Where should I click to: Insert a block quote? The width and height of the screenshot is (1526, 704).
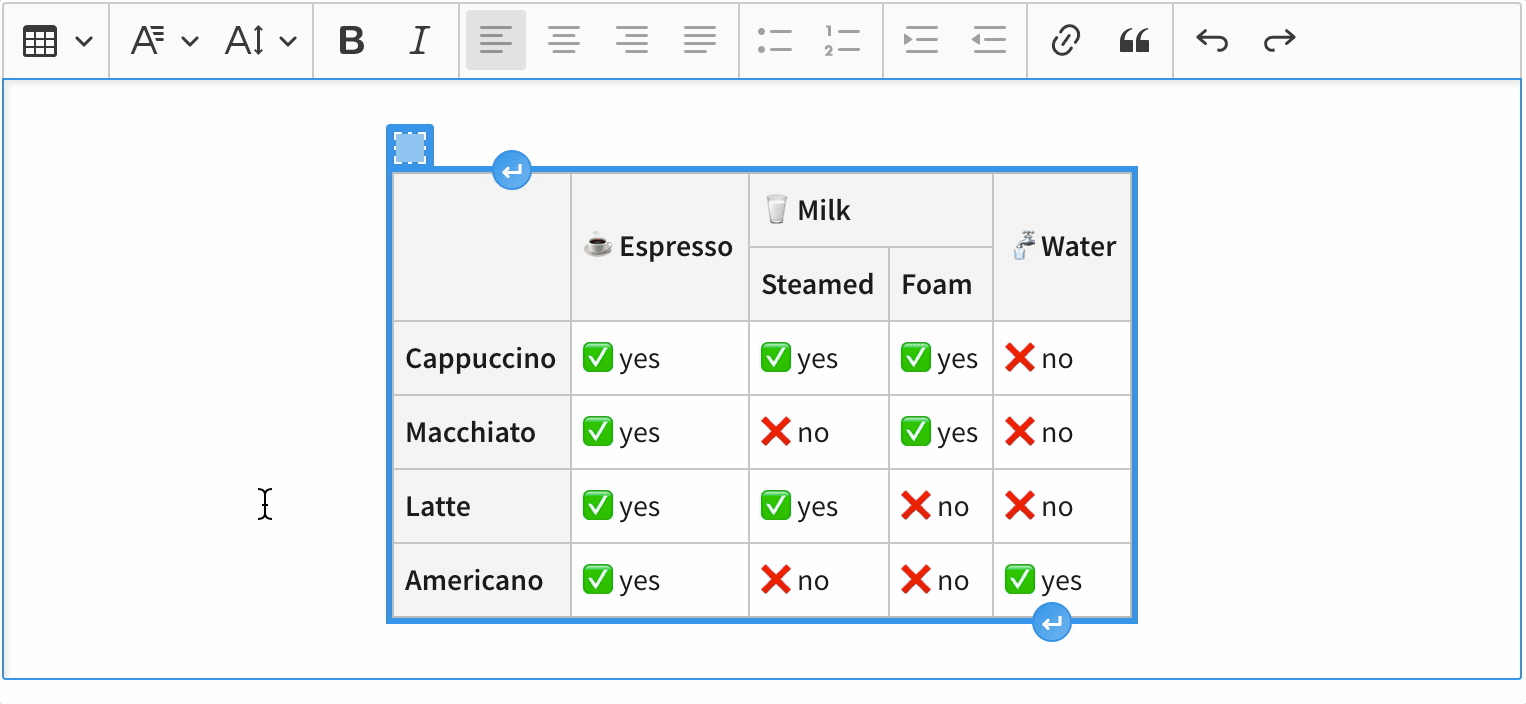[1134, 41]
